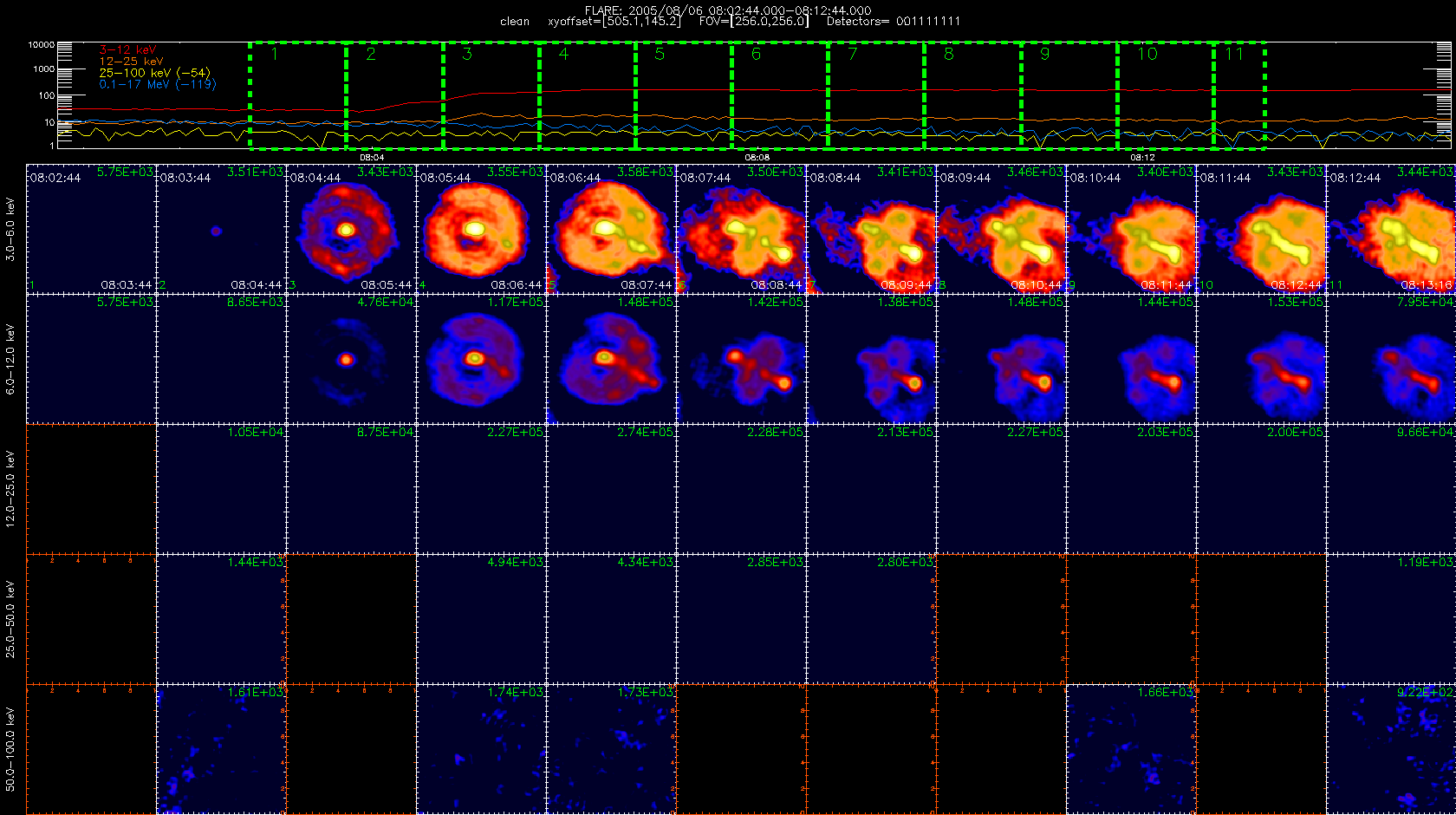Select time interval 2 box on light curve
This screenshot has height=815, width=1456.
[394, 95]
